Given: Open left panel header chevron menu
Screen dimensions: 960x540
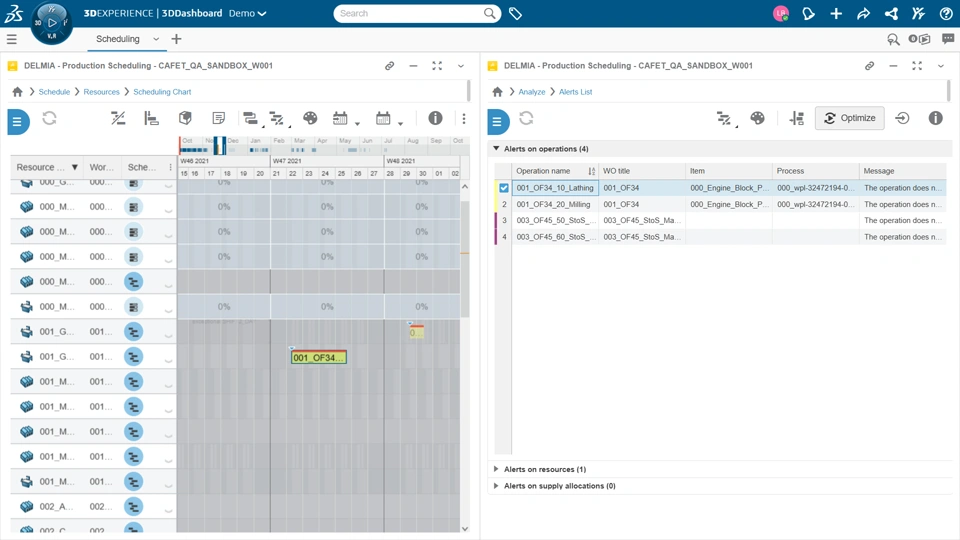Looking at the screenshot, I should [x=460, y=66].
